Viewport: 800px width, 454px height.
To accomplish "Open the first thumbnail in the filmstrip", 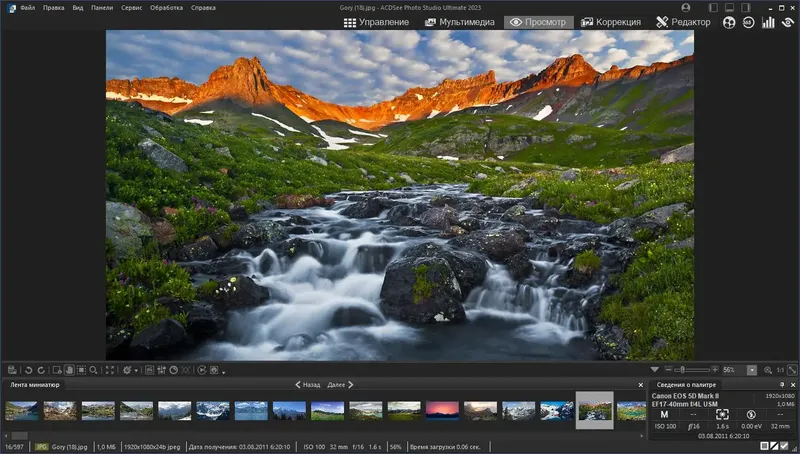I will tap(21, 411).
